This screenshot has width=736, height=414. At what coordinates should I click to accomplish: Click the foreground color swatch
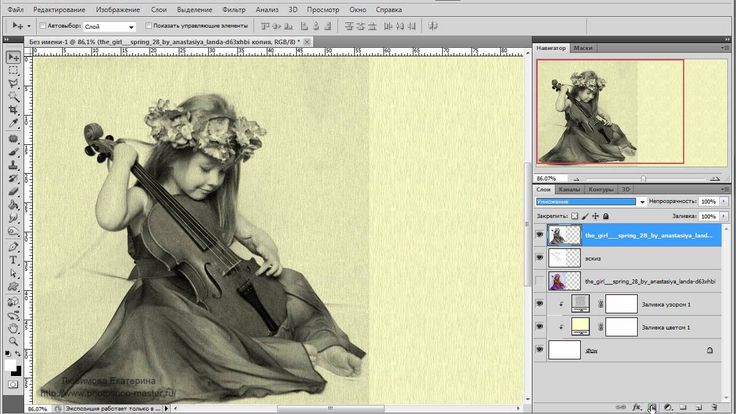pyautogui.click(x=10, y=365)
